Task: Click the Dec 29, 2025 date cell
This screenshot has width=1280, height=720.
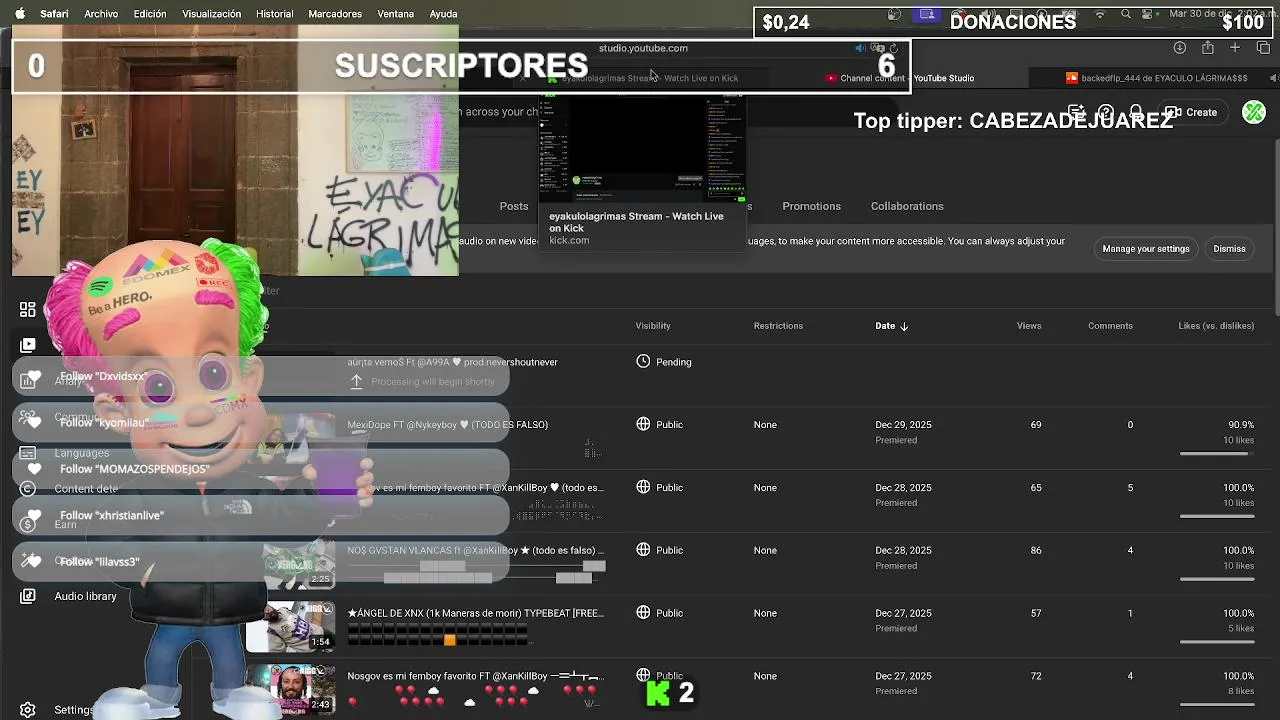Action: 903,425
